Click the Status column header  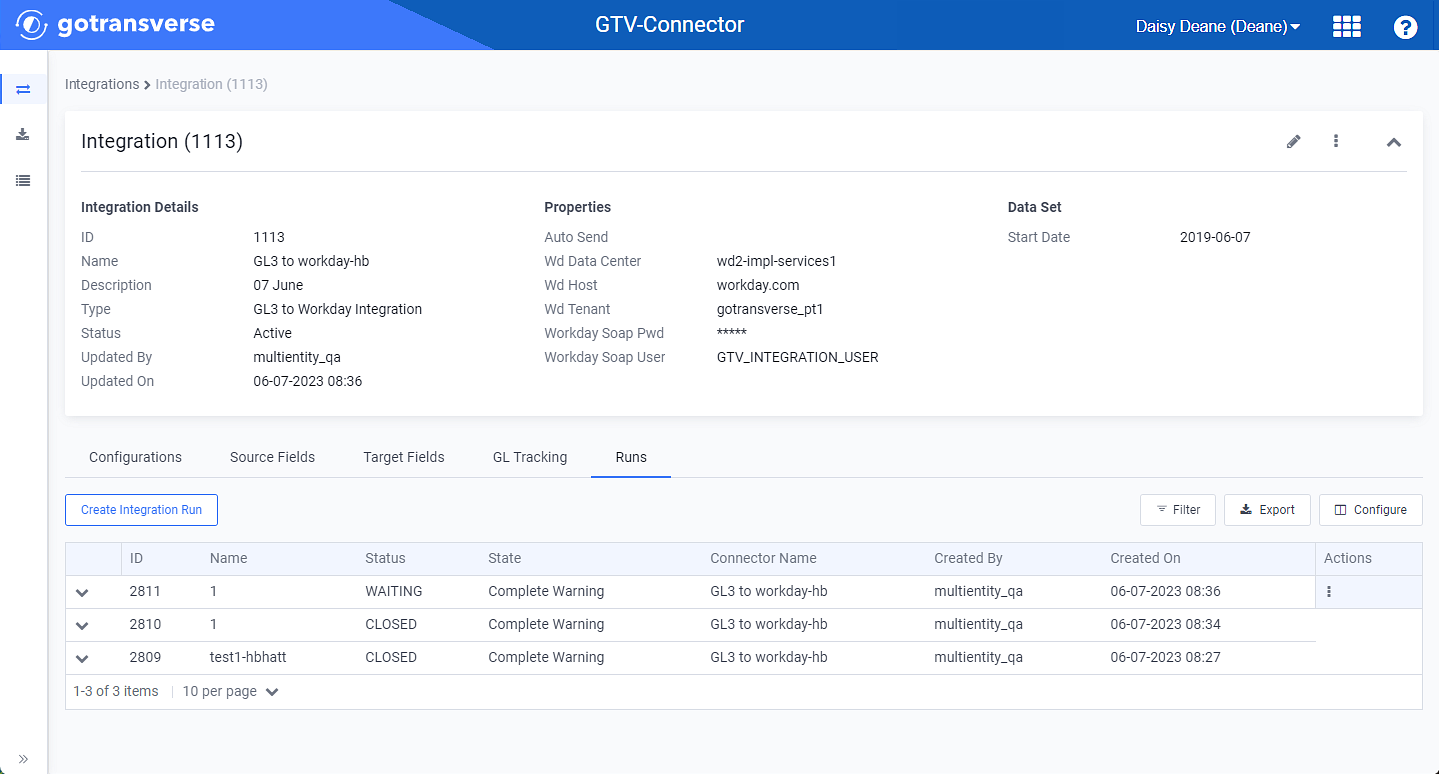click(x=385, y=558)
